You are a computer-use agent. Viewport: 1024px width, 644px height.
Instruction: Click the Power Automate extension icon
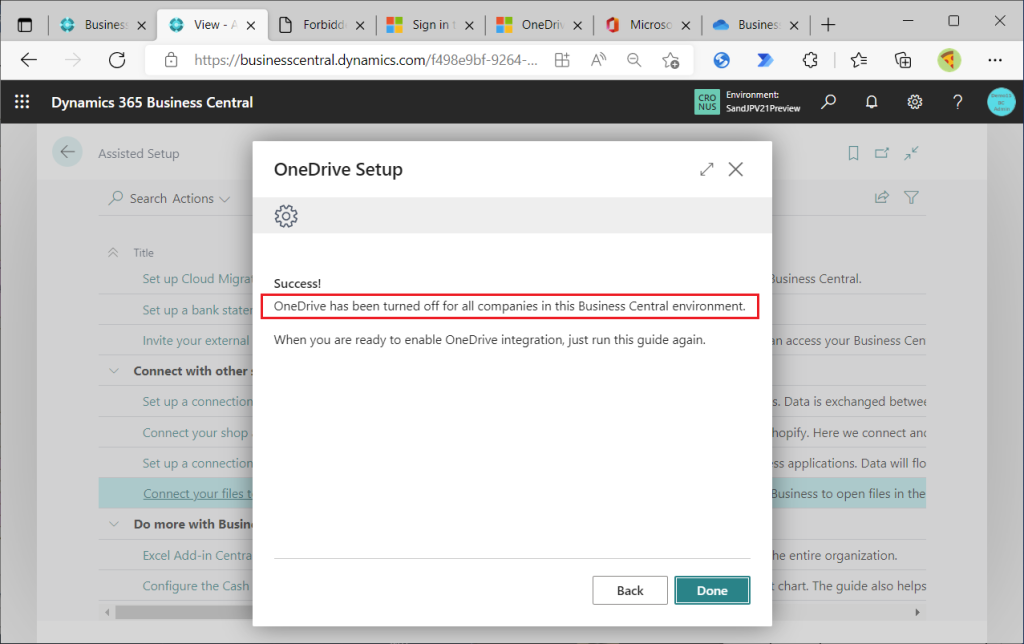[x=765, y=60]
